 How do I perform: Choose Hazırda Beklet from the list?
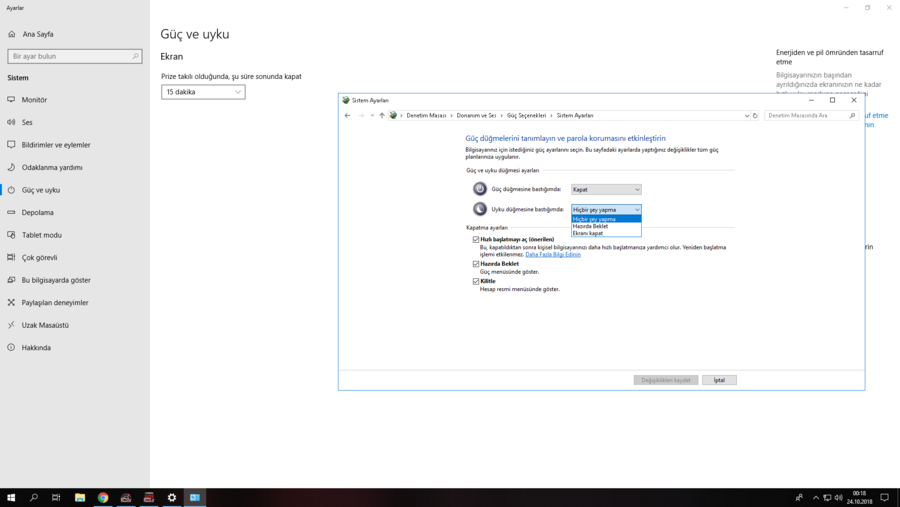click(x=606, y=226)
